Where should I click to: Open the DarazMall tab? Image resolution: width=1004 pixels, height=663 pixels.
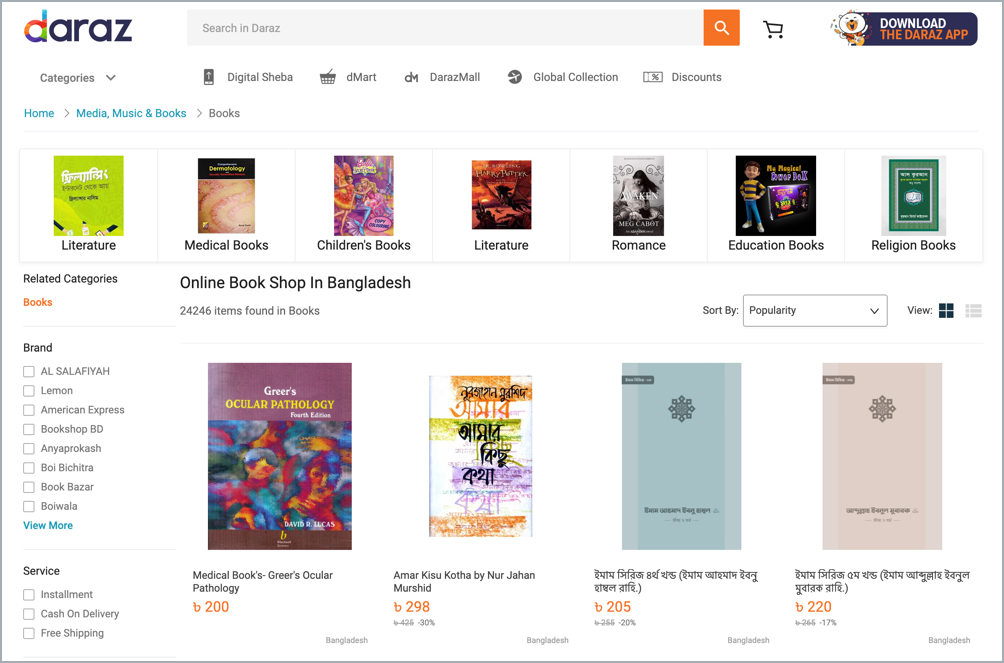click(441, 77)
